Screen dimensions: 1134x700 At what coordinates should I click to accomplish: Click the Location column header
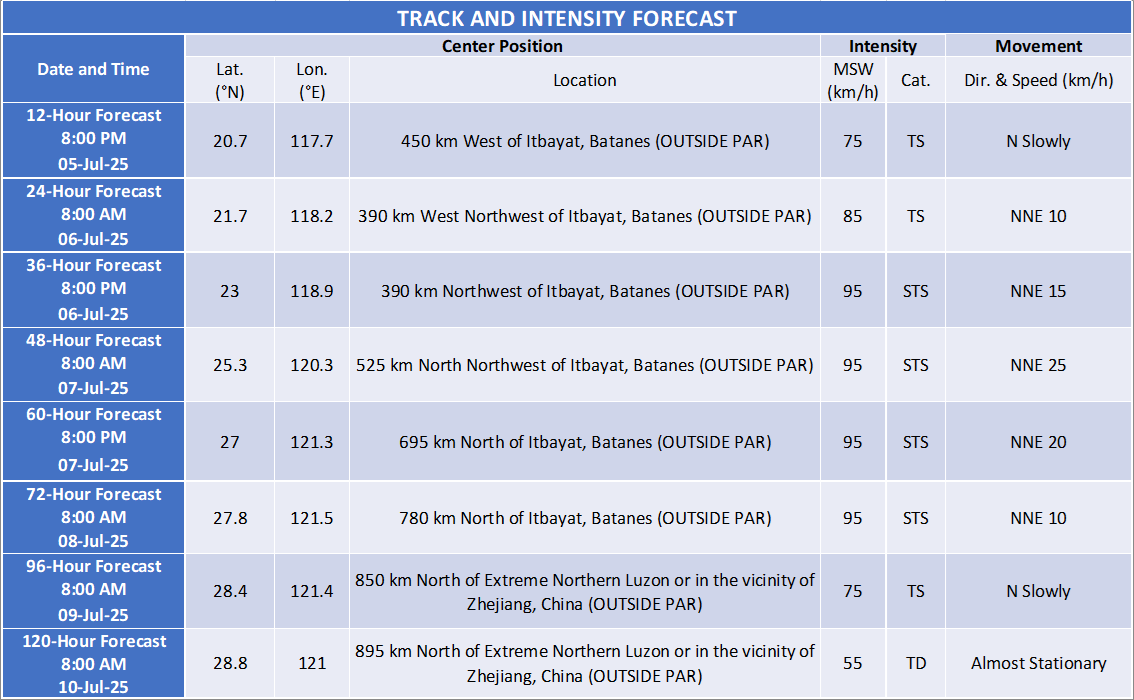584,80
